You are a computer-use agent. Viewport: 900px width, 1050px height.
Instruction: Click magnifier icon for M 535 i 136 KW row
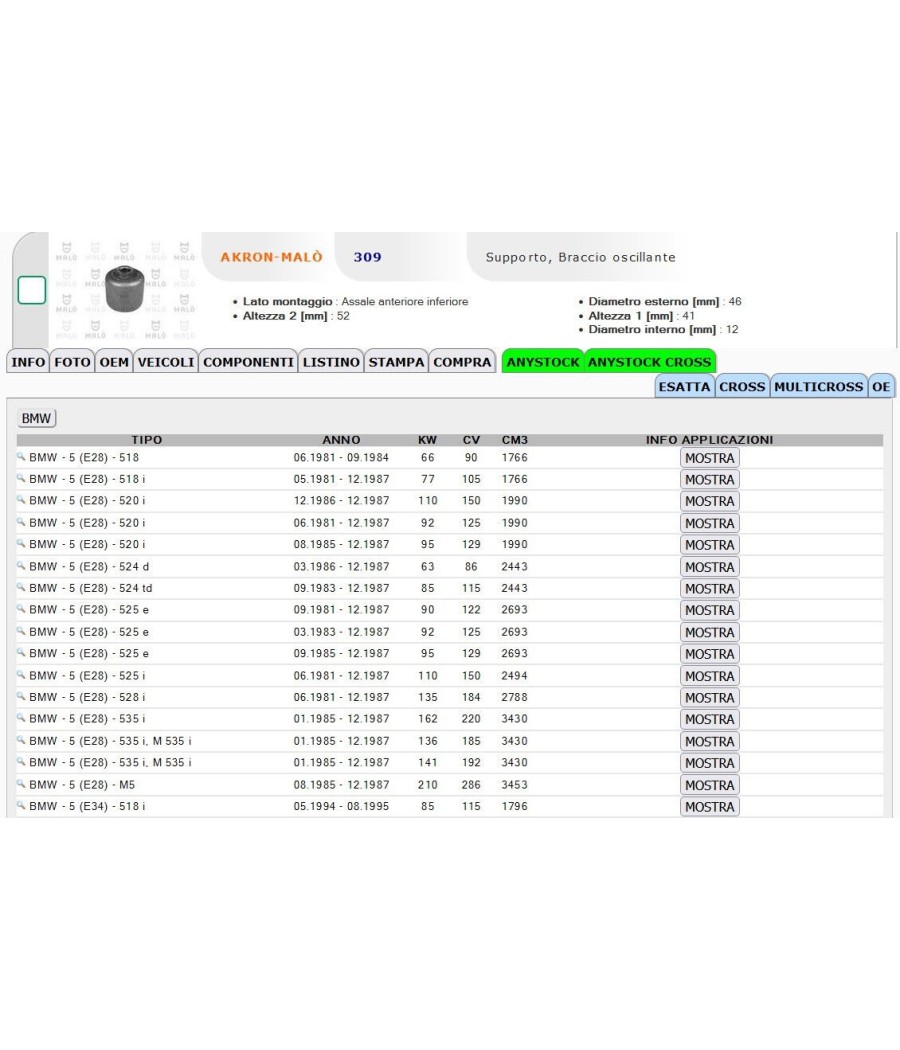(x=21, y=740)
